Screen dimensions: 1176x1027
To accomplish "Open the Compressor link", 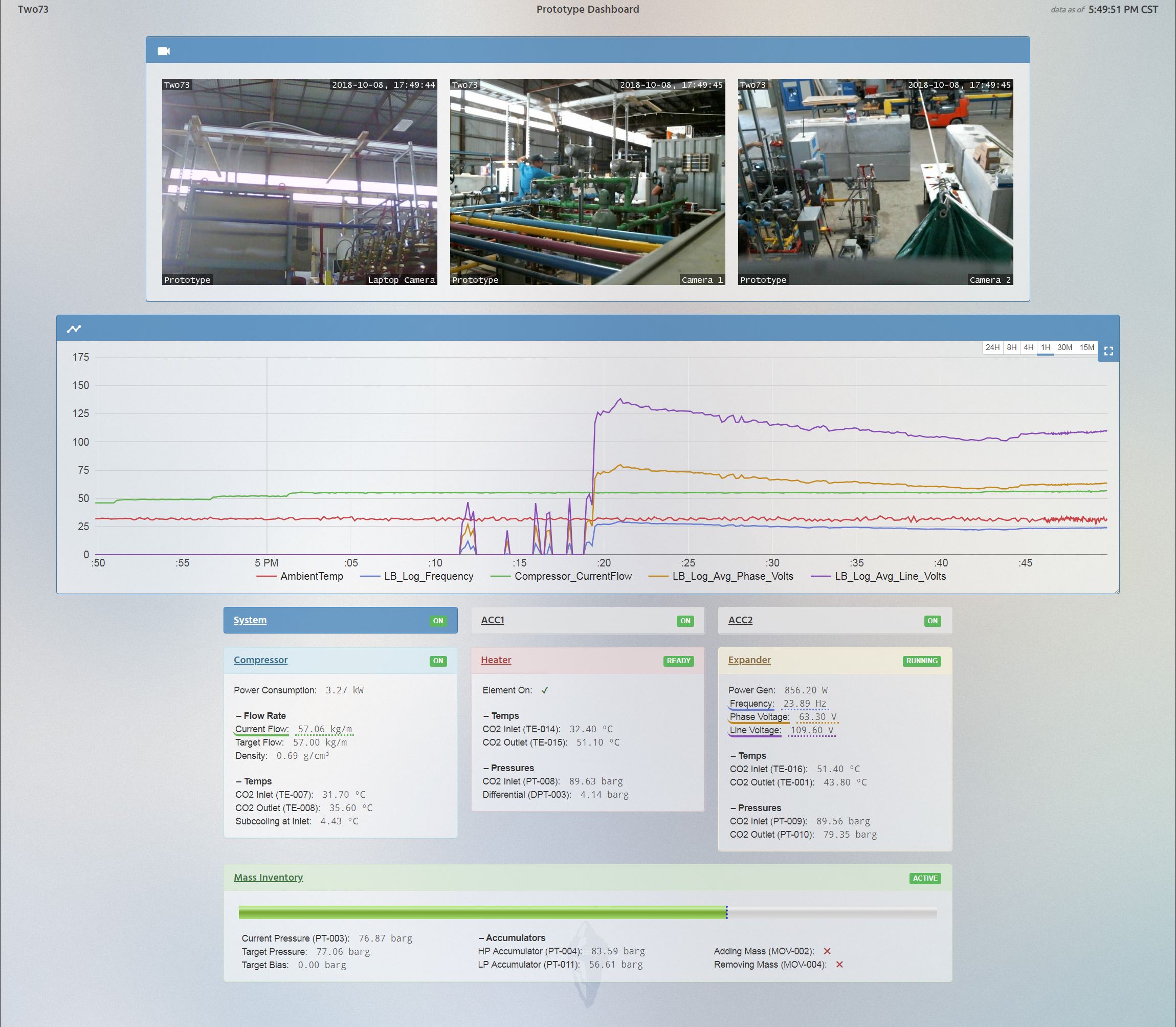I will 261,660.
